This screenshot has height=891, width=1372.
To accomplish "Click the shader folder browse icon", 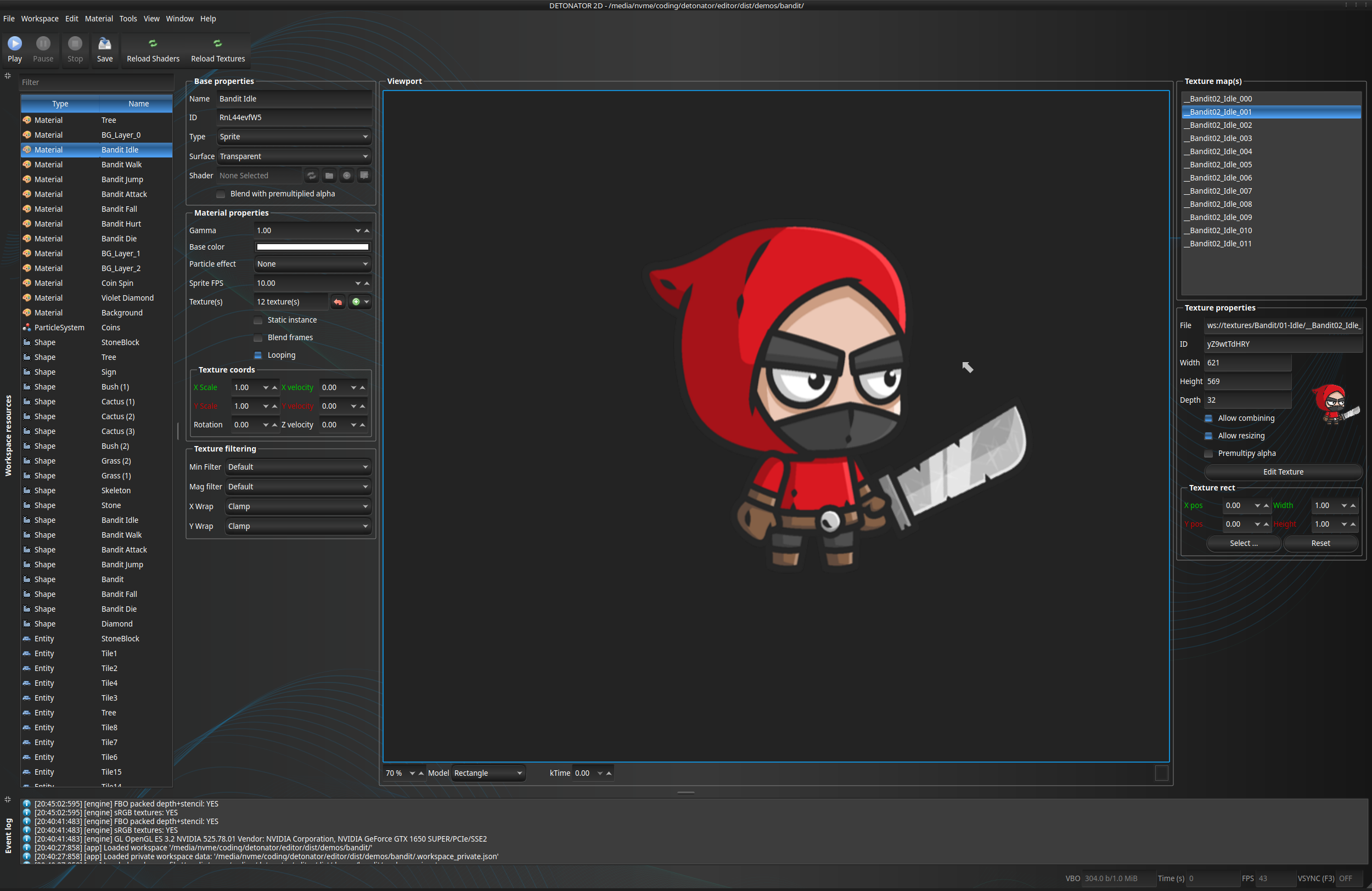I will click(329, 175).
